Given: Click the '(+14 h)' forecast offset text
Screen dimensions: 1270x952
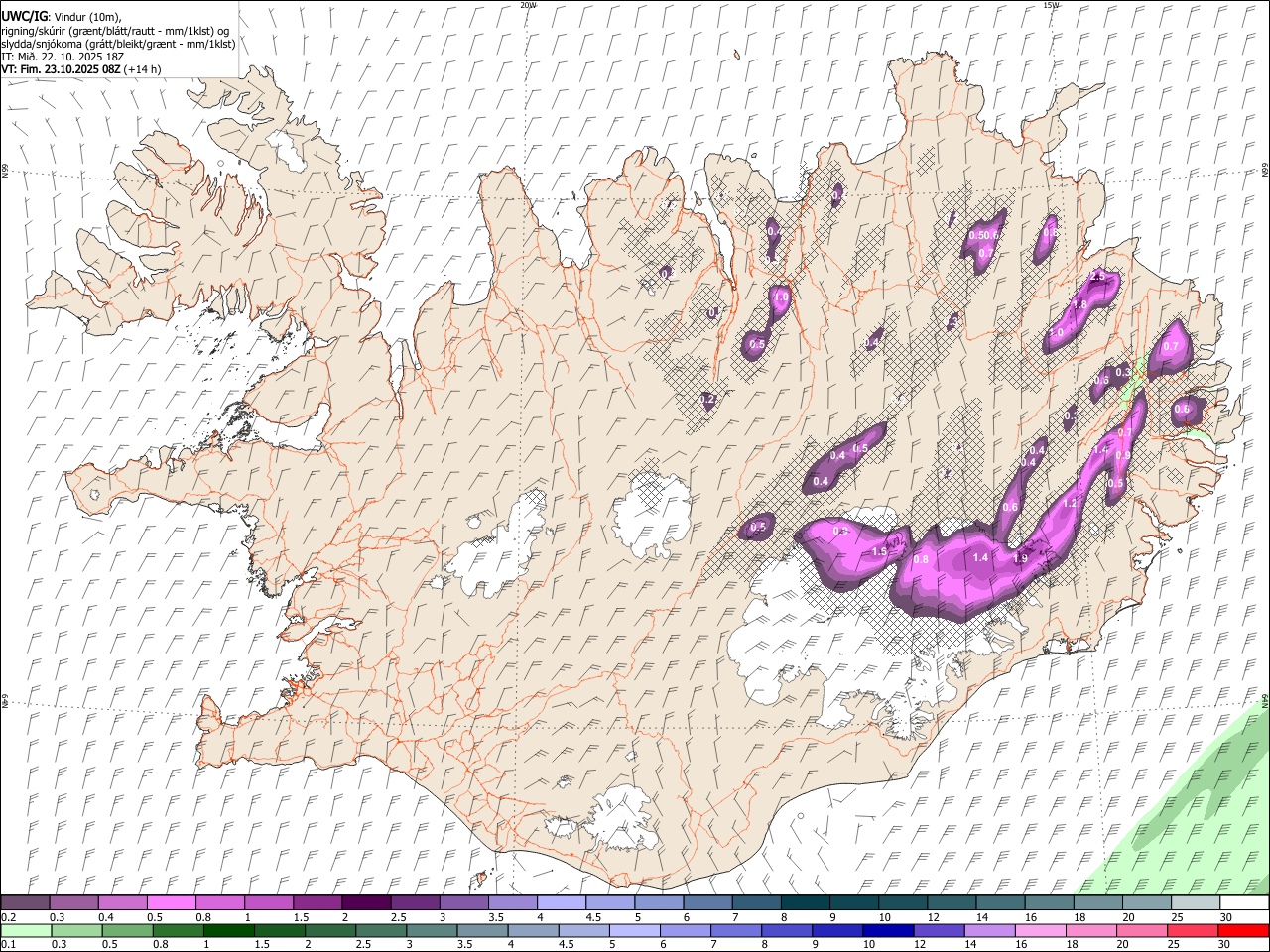Looking at the screenshot, I should pyautogui.click(x=143, y=69).
